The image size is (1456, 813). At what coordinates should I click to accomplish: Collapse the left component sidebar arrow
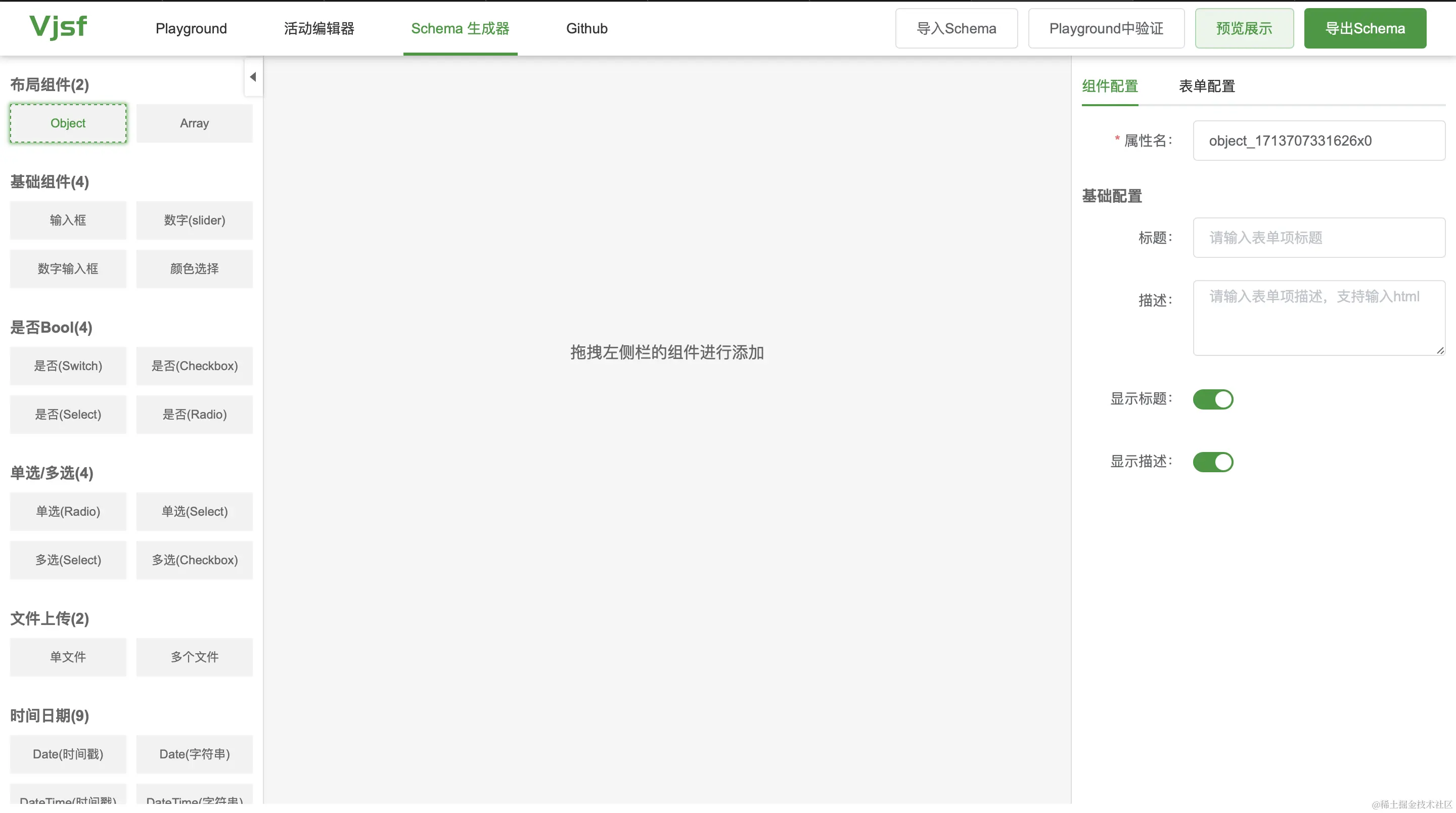pos(253,77)
